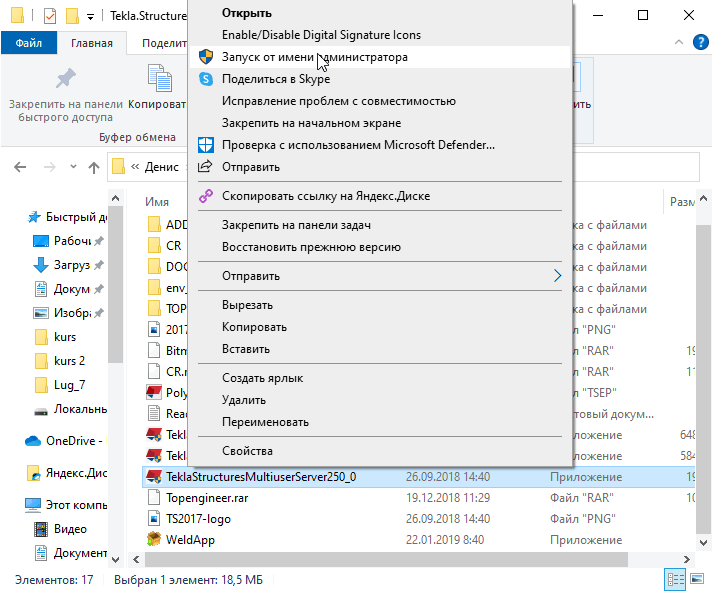Screen dimensions: 713x592
Task: Go back with the left arrow button
Action: (20, 167)
